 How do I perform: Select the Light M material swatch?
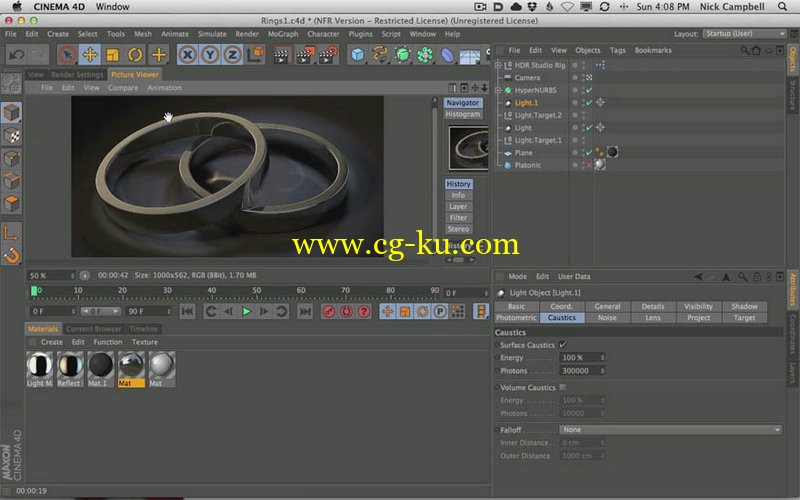(39, 369)
